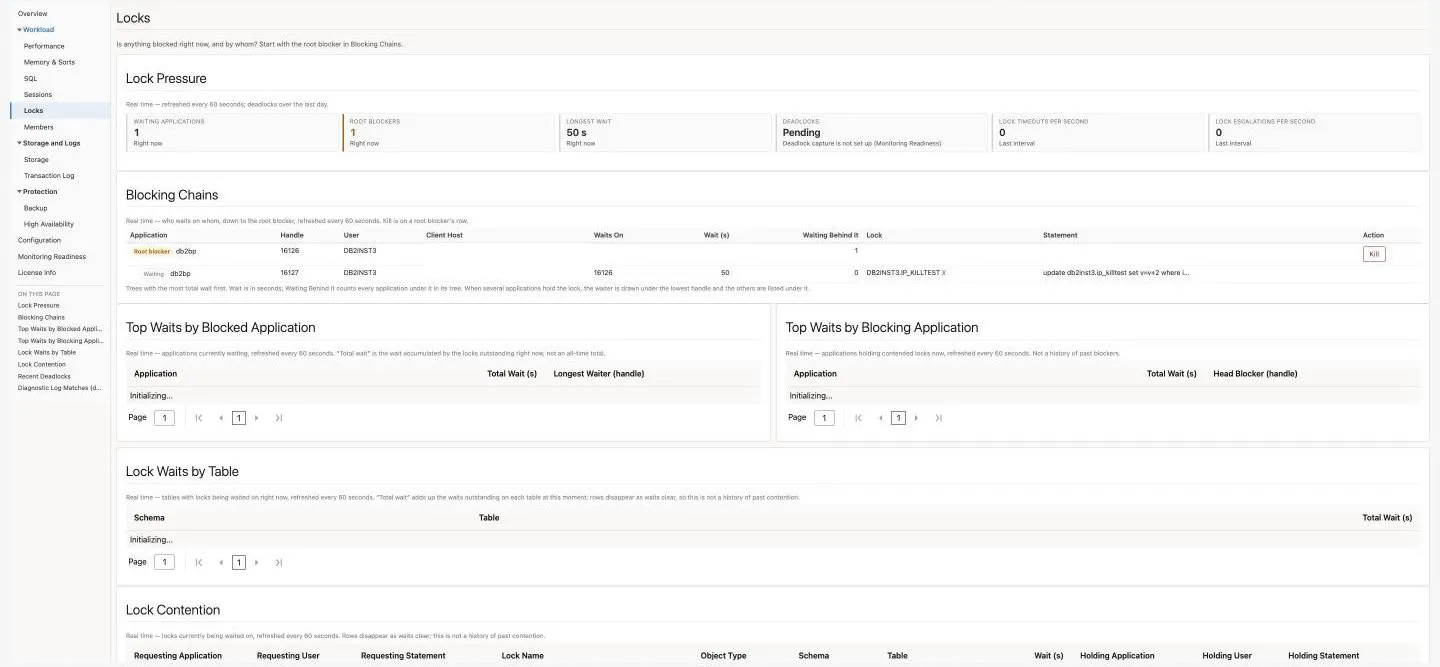Go to next page in Top Waits by Blocking Application

[917, 418]
